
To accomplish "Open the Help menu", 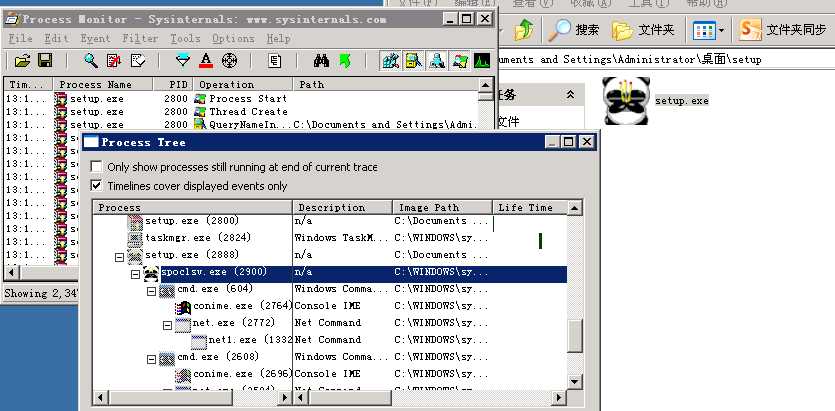I will (x=279, y=38).
